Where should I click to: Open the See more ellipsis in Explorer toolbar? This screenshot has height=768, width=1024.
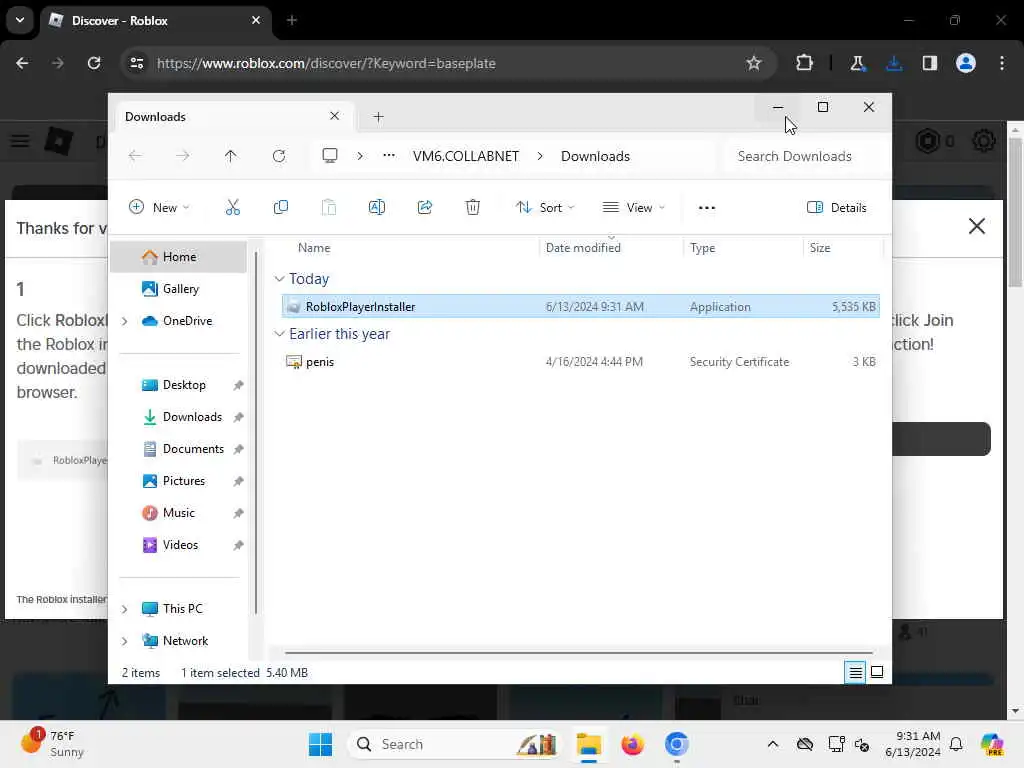point(707,208)
